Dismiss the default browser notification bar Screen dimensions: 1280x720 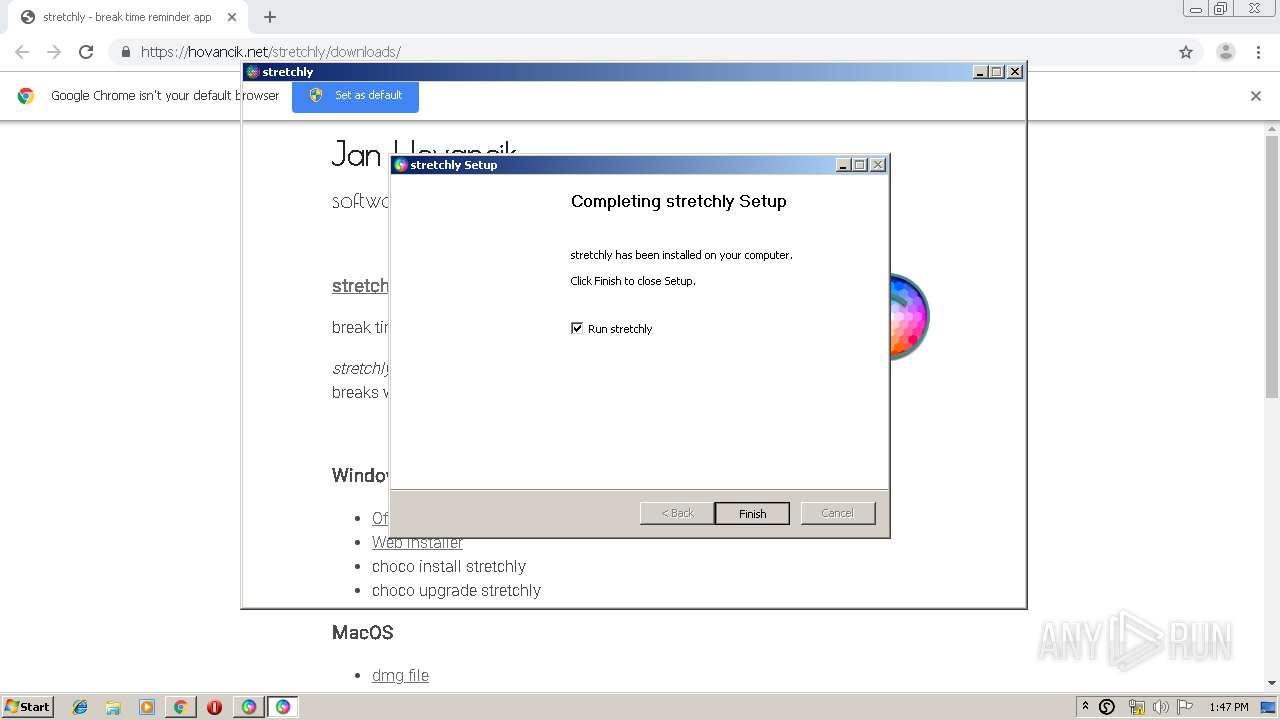1256,96
